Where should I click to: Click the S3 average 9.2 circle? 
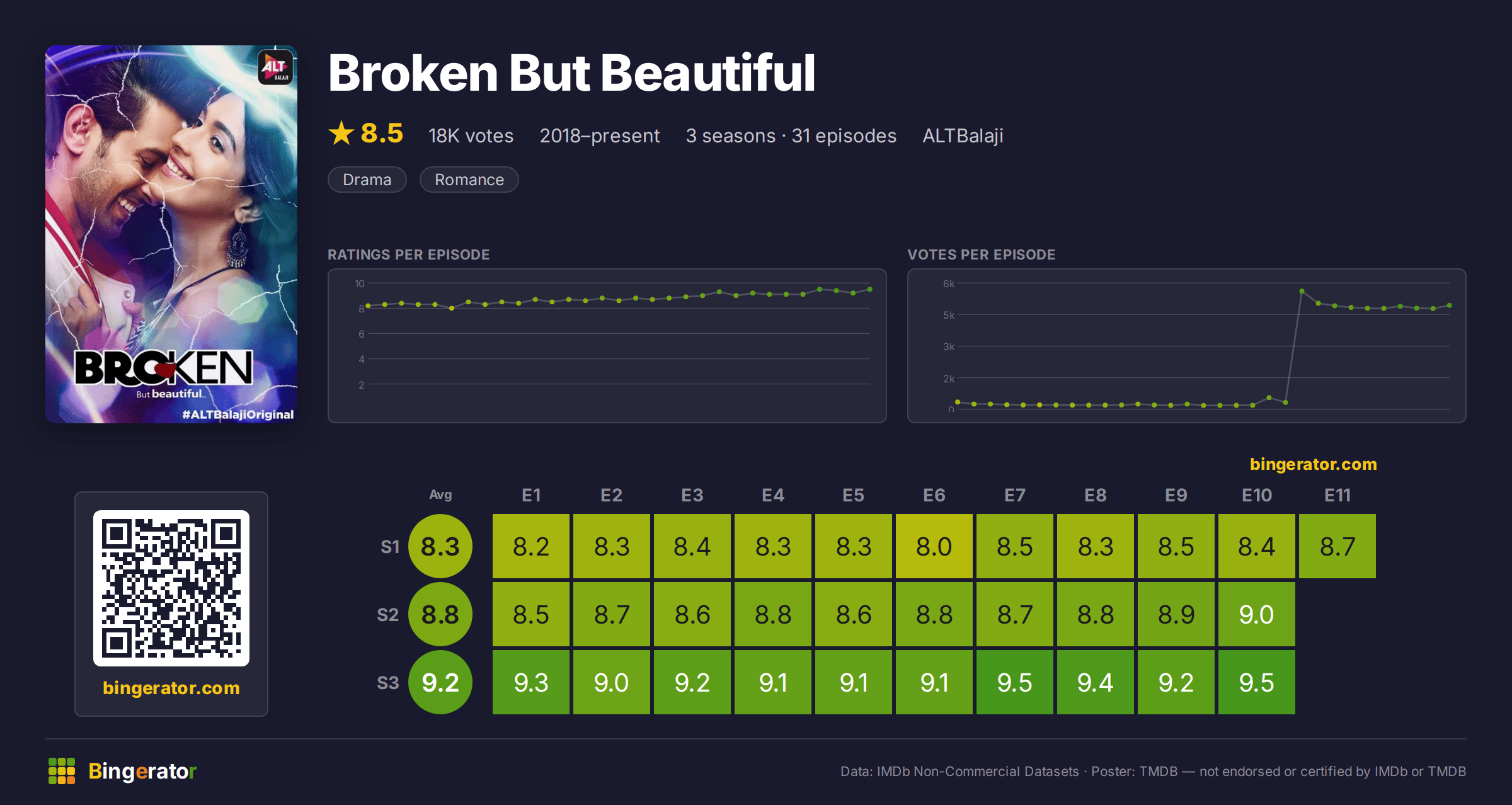pyautogui.click(x=440, y=682)
